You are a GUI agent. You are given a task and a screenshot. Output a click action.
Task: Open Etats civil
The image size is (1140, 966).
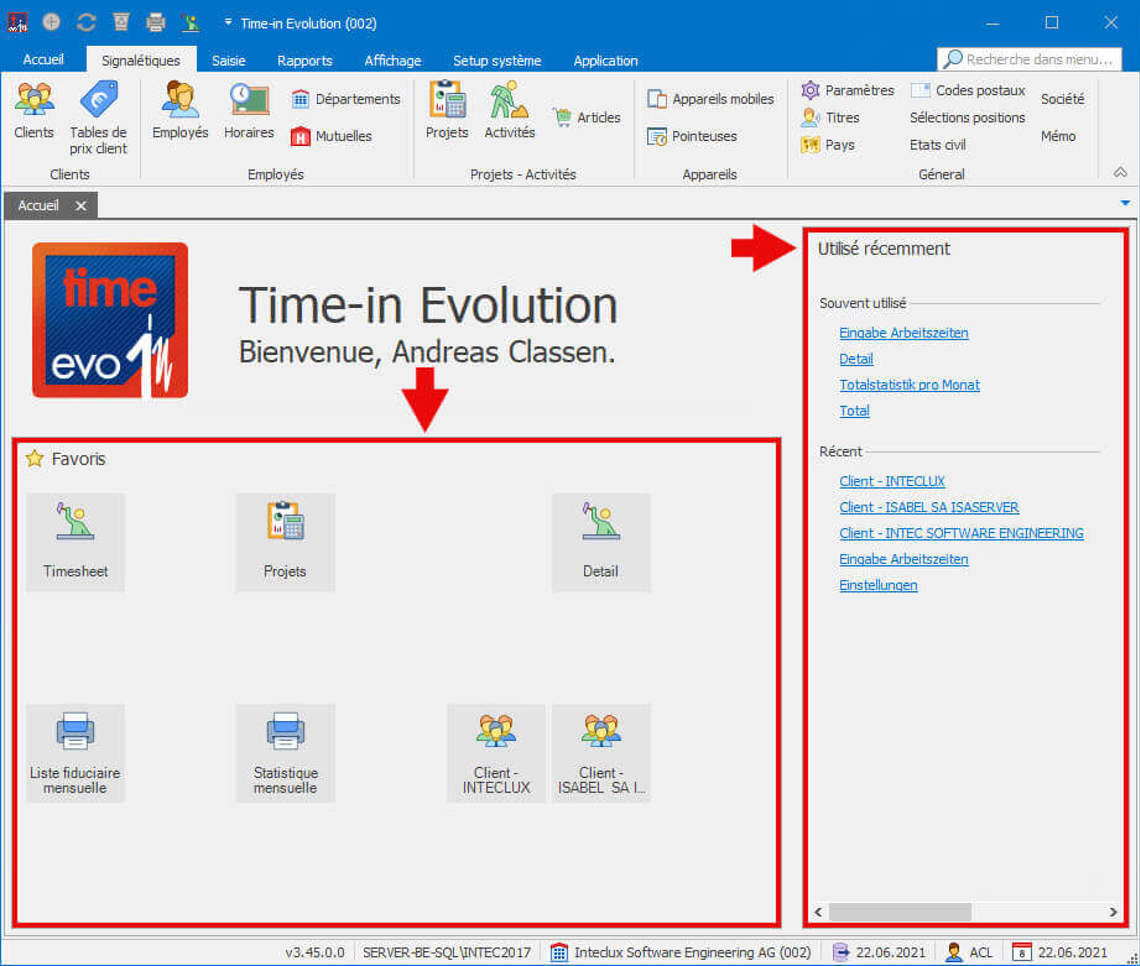[x=937, y=145]
